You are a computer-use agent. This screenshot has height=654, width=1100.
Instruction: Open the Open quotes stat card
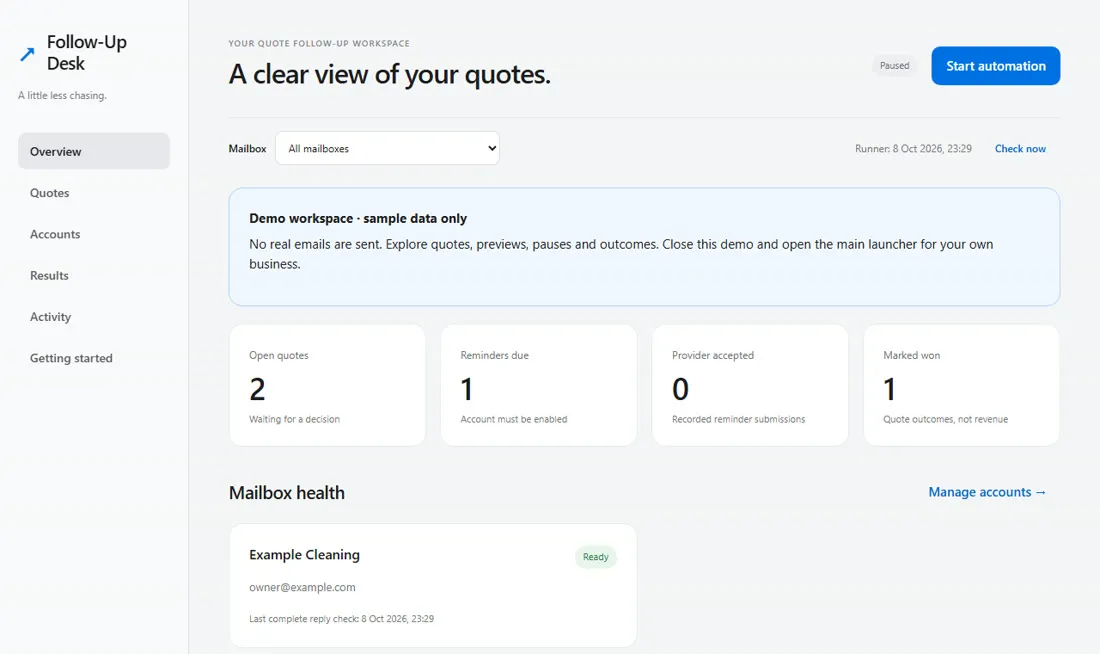tap(328, 385)
